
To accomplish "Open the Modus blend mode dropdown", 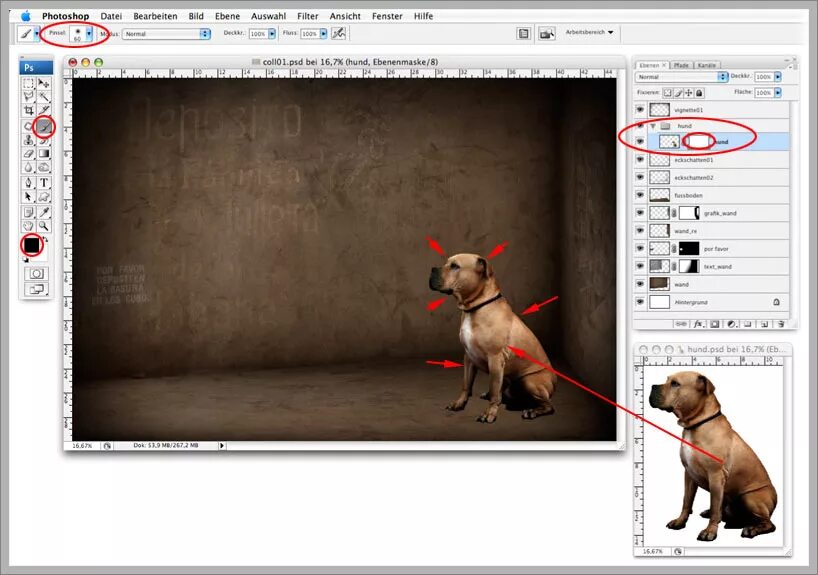I will (166, 33).
